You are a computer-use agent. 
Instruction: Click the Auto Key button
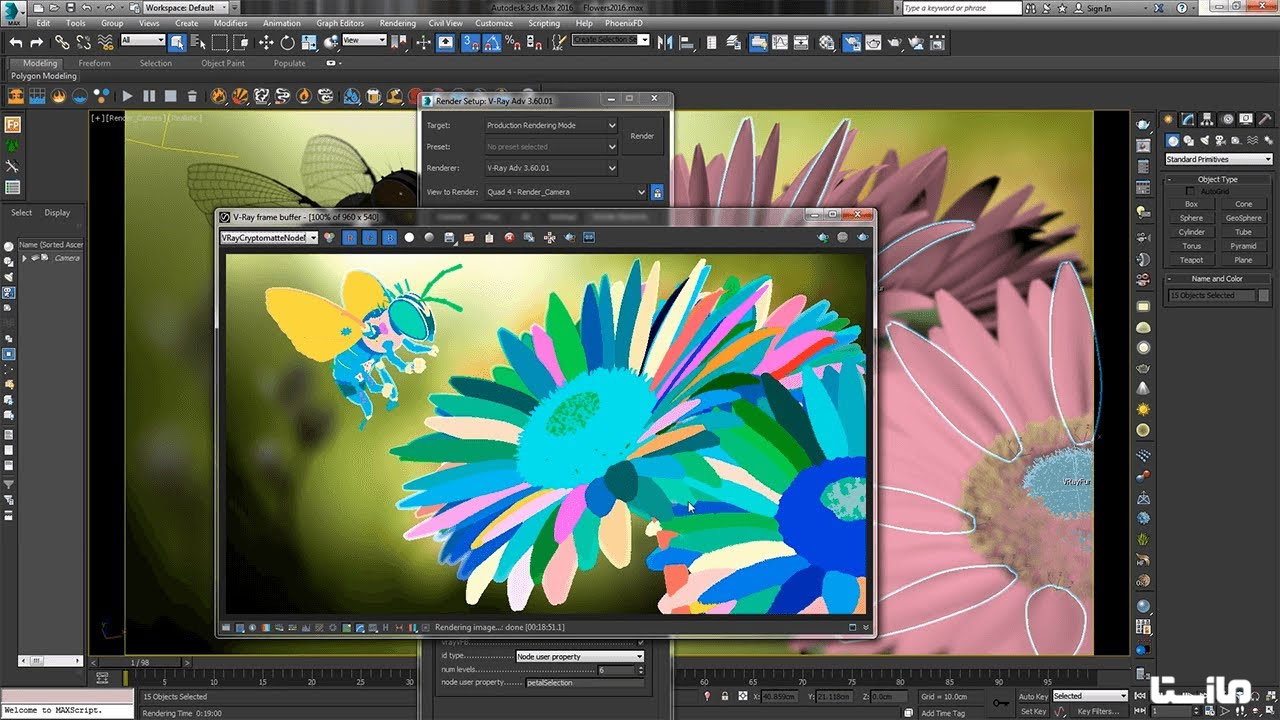(1033, 696)
